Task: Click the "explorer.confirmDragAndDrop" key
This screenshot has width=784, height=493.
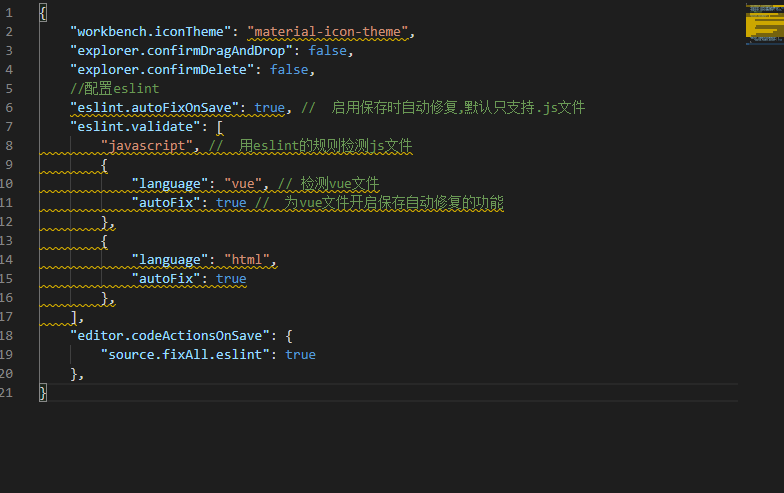Action: pos(181,50)
